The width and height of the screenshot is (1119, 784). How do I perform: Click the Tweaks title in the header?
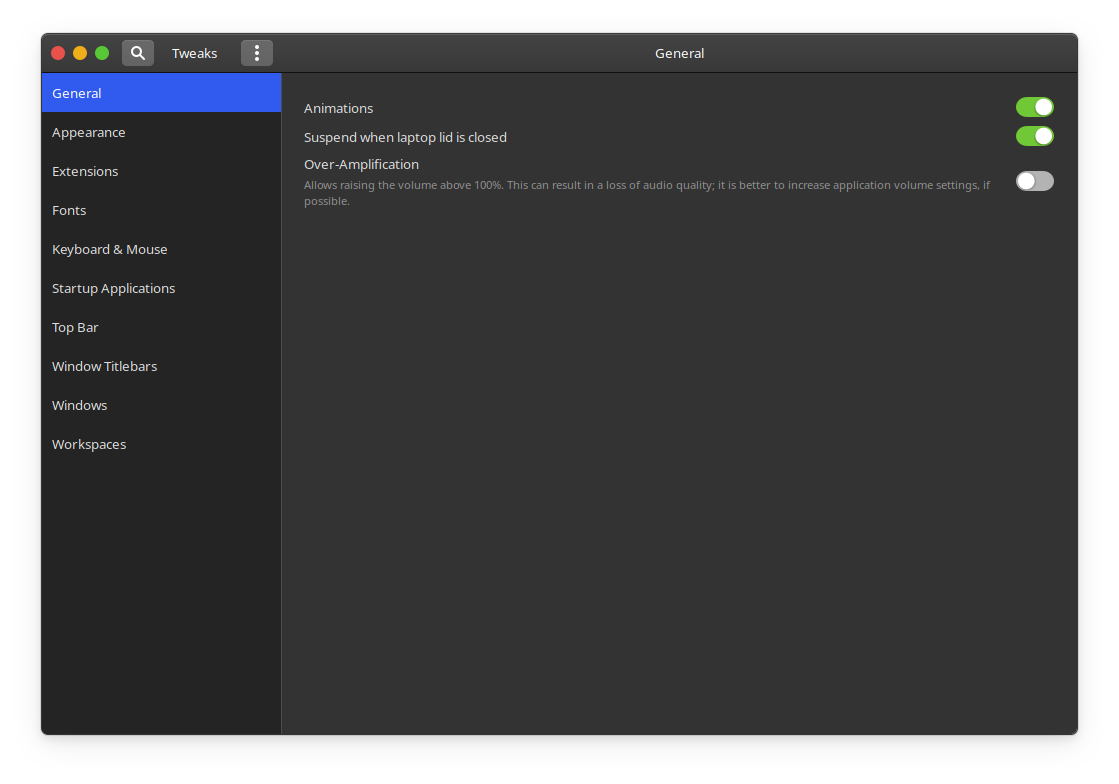[194, 54]
